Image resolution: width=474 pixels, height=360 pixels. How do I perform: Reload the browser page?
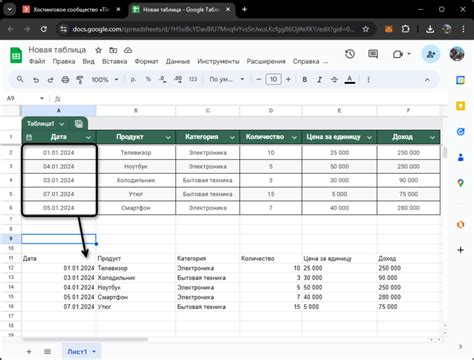coord(44,29)
